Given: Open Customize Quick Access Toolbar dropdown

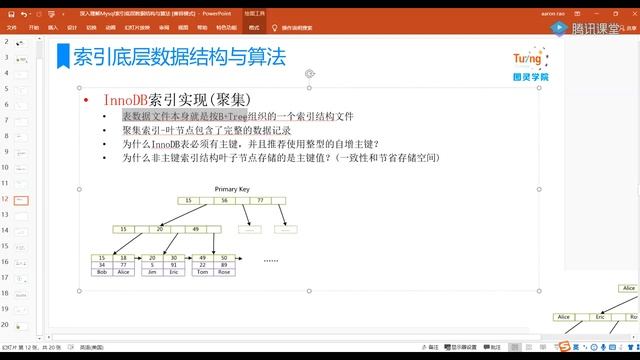Looking at the screenshot, I should pyautogui.click(x=63, y=14).
